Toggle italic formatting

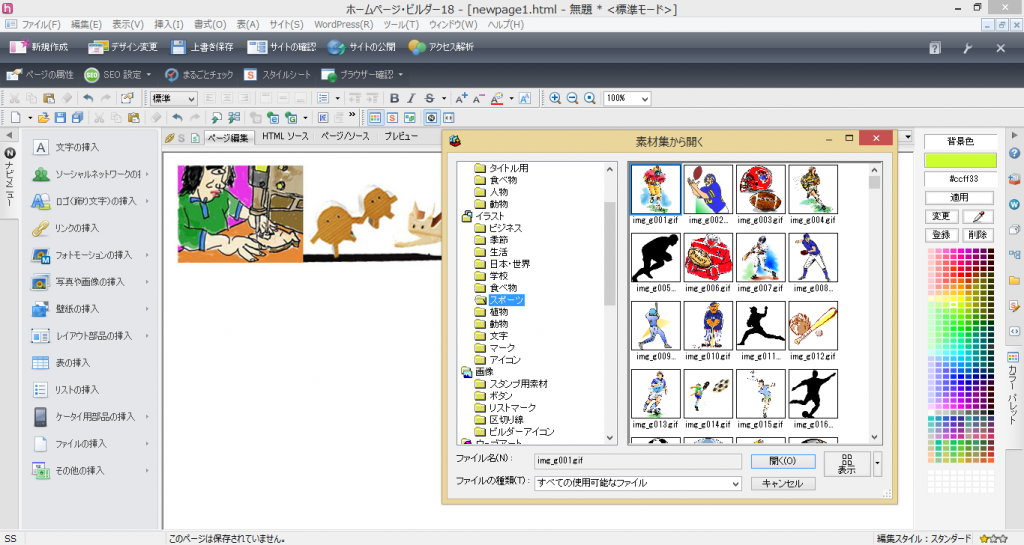(x=412, y=98)
